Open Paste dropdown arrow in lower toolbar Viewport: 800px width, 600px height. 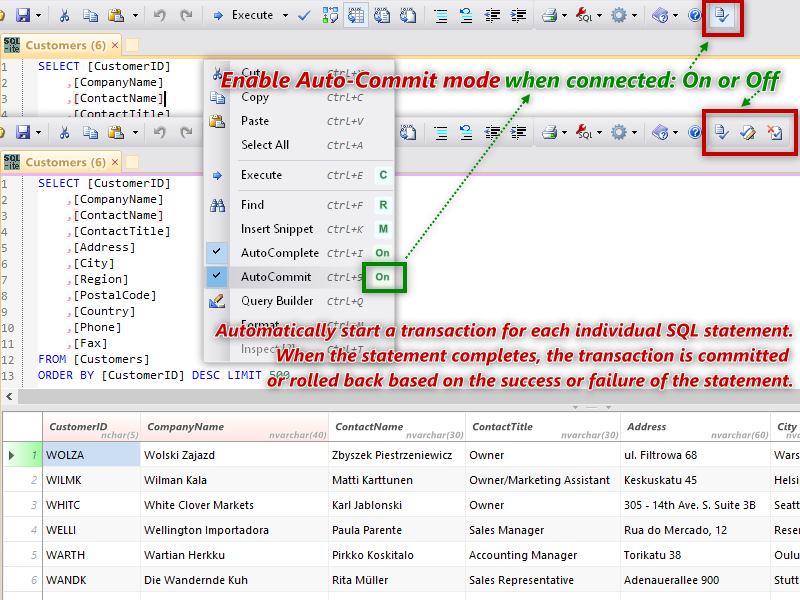[x=135, y=133]
